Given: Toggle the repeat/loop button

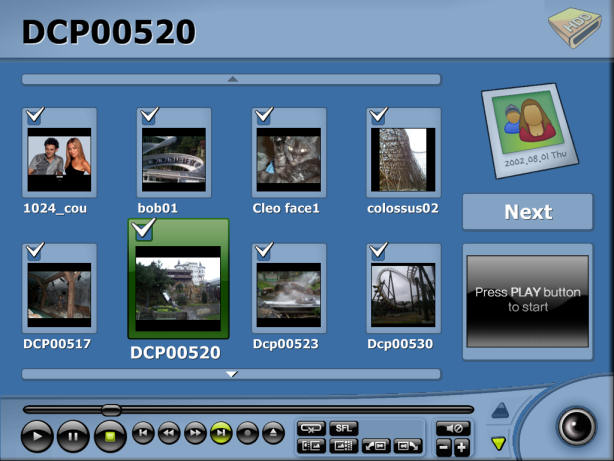Looking at the screenshot, I should pos(311,428).
